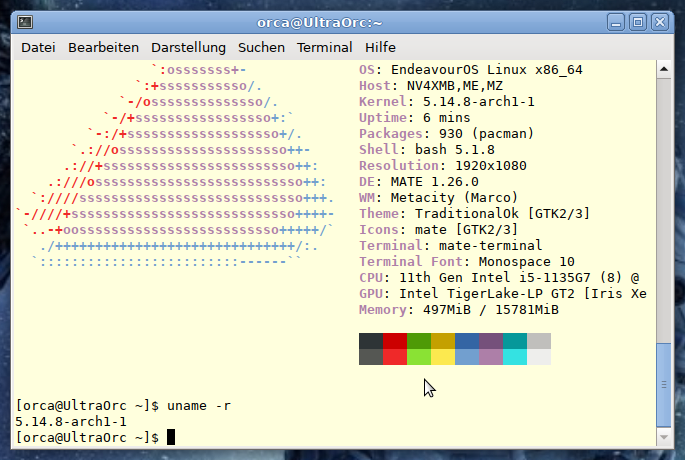Click the medium gray bottom-row color block
This screenshot has width=685, height=460.
(371, 356)
